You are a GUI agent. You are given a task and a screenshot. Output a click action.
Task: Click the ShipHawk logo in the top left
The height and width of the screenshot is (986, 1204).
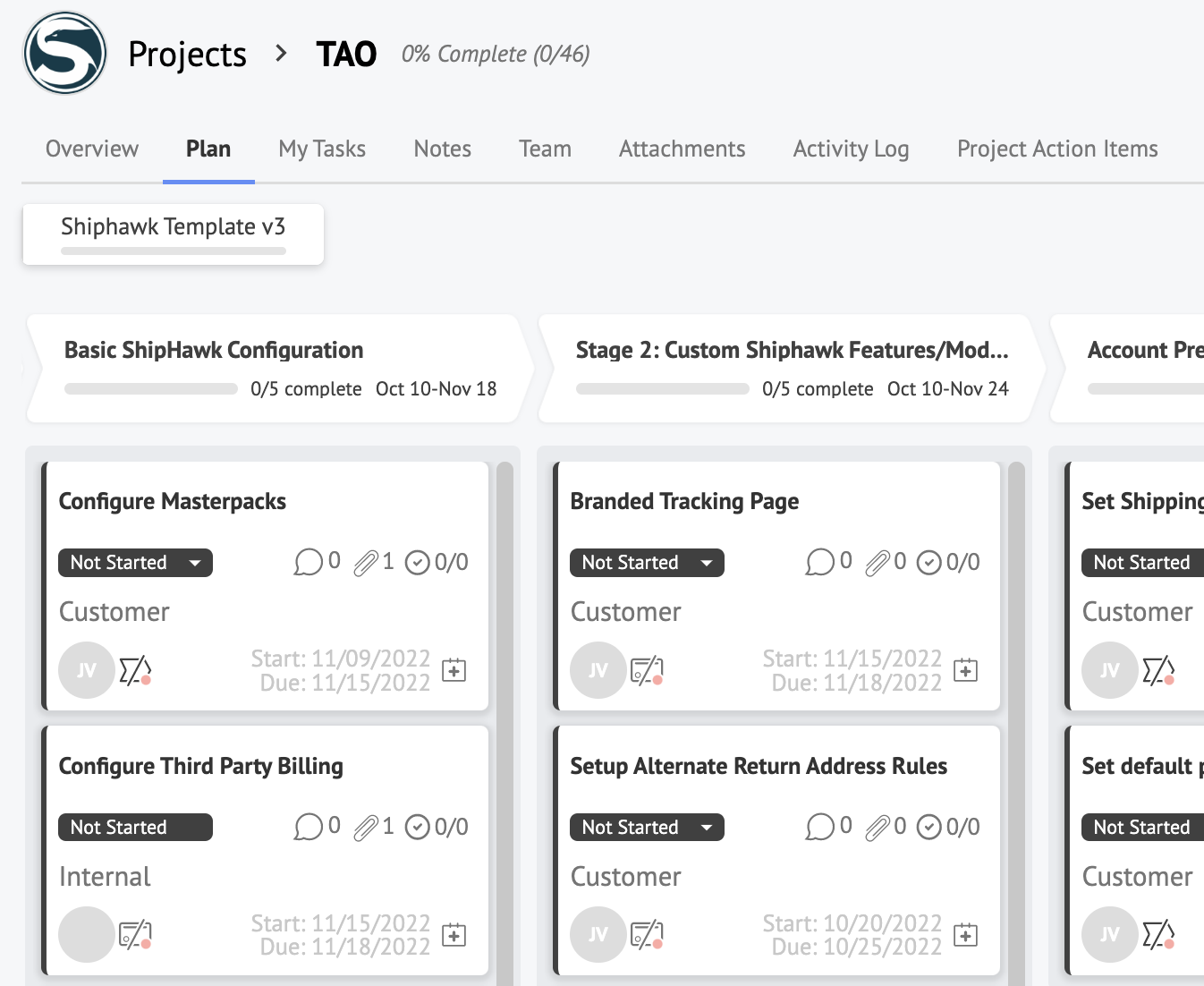64,53
